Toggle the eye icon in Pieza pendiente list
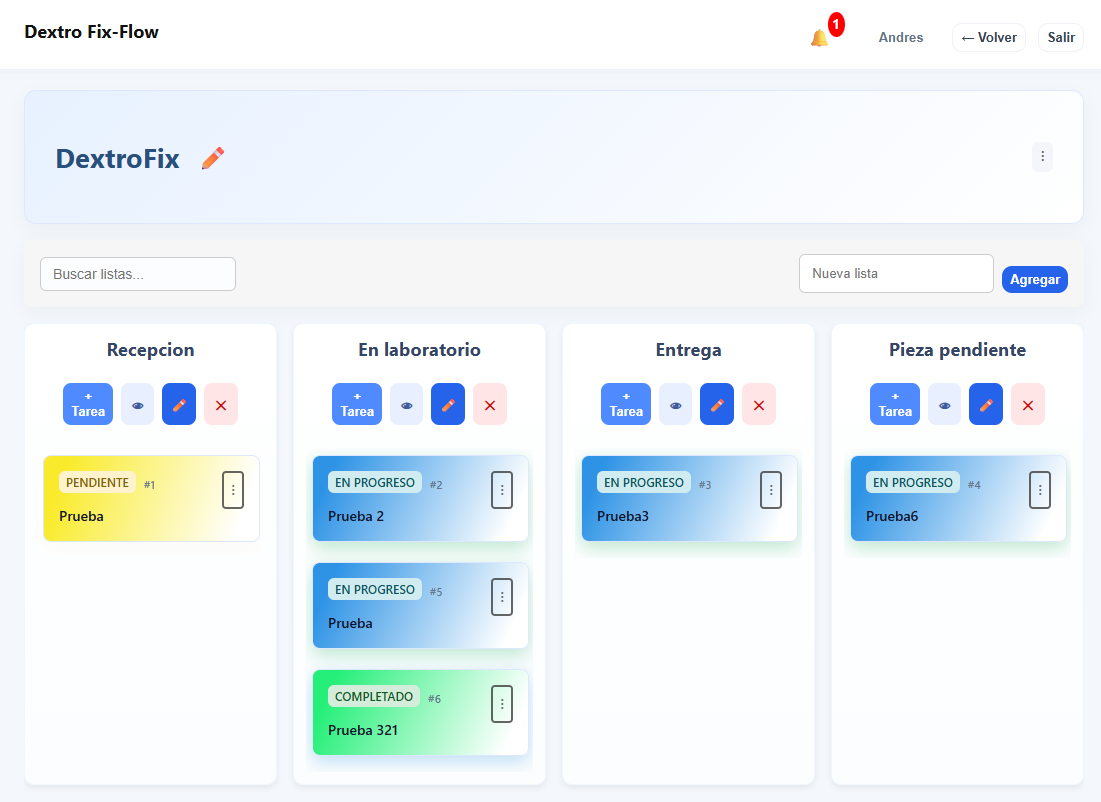The width and height of the screenshot is (1101, 802). 944,405
